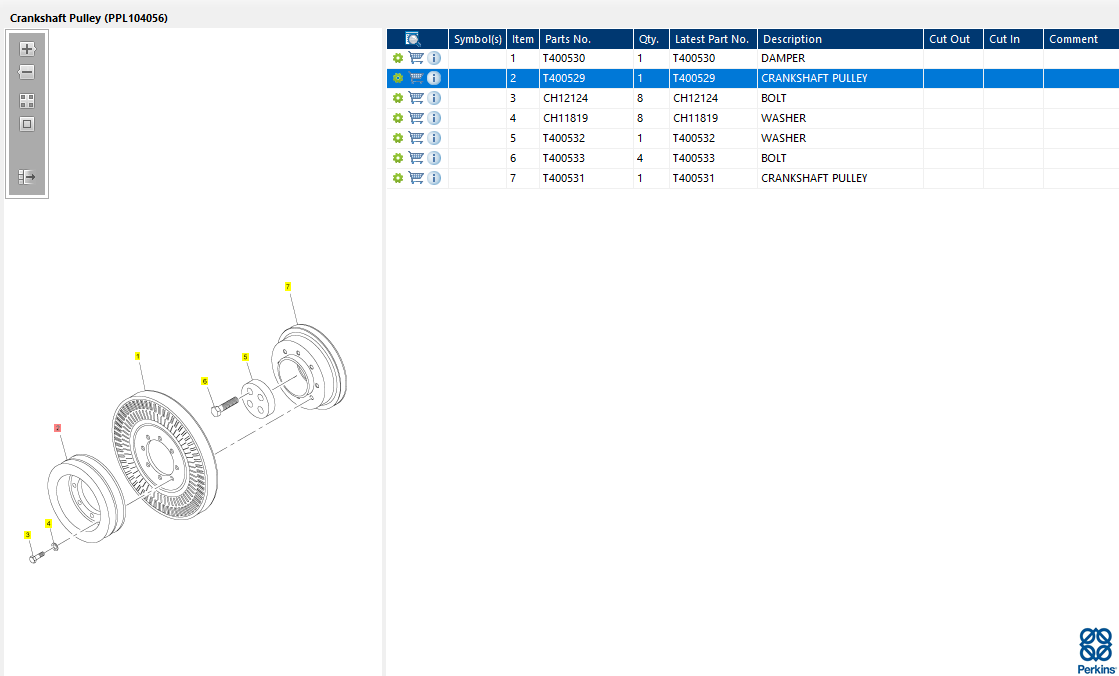The height and width of the screenshot is (676, 1119).
Task: Click the list export arrow icon
Action: coord(27,177)
